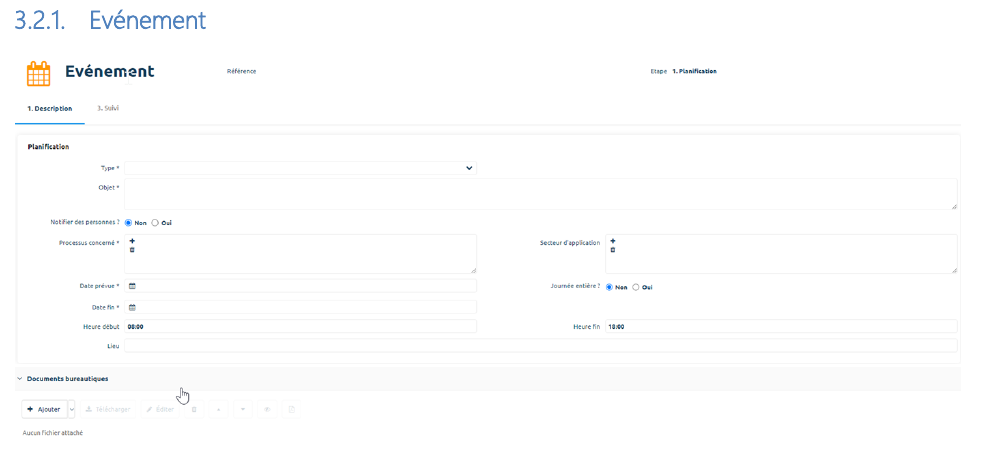Click the Télécharger button

pos(107,409)
